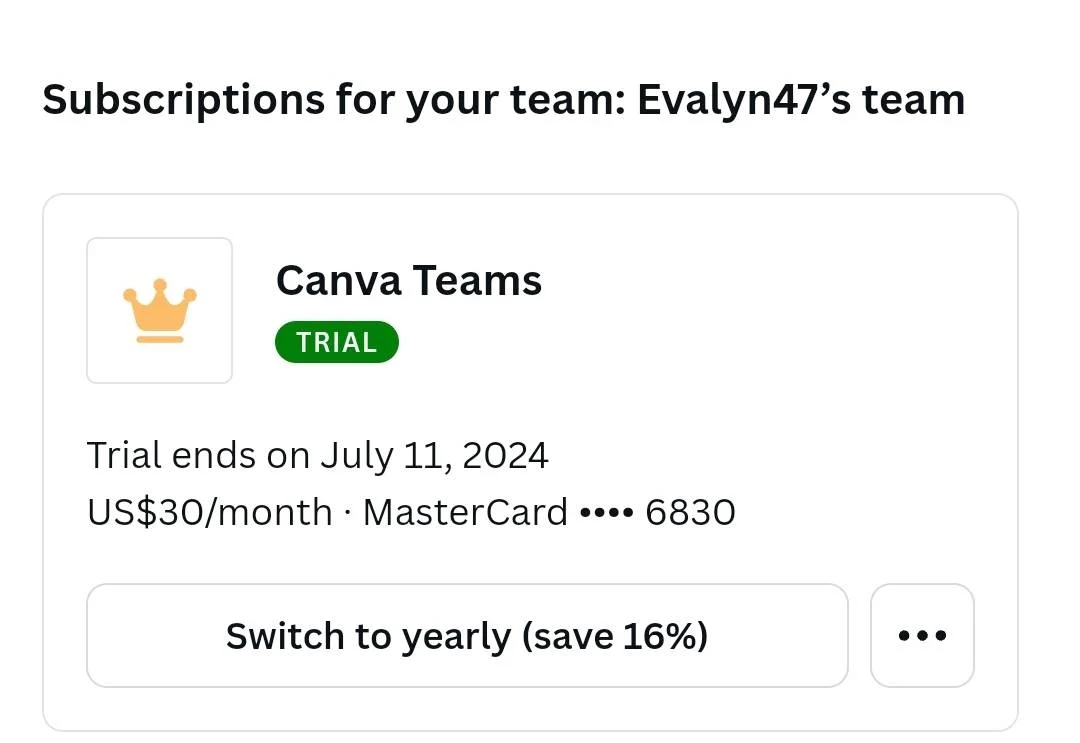Image resolution: width=1080 pixels, height=743 pixels.
Task: Select the Evalyn47's team name
Action: [801, 100]
